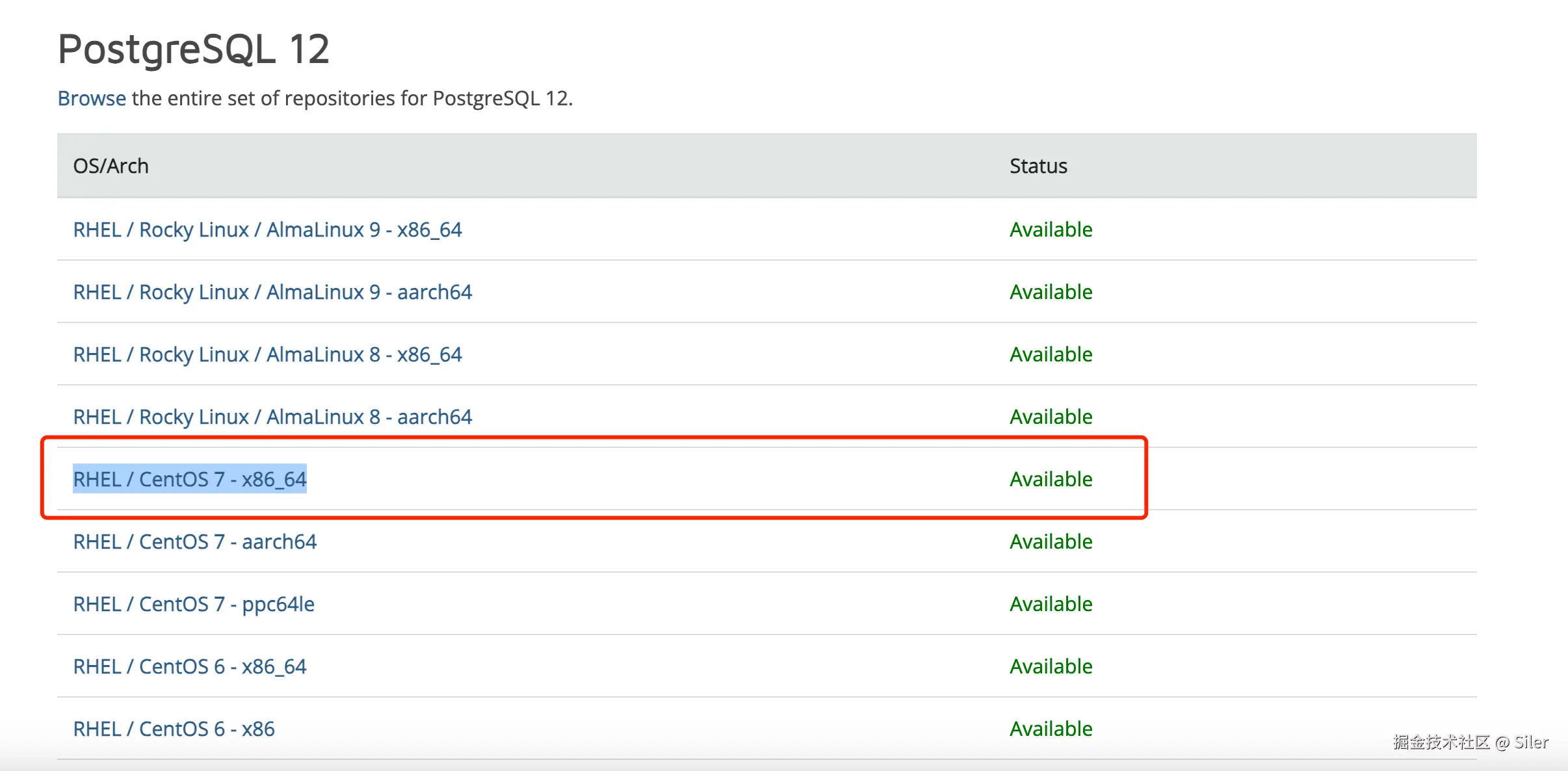Screen dimensions: 1568x771
Task: Click Available status for CentOS 7 aarch64
Action: click(x=1051, y=542)
